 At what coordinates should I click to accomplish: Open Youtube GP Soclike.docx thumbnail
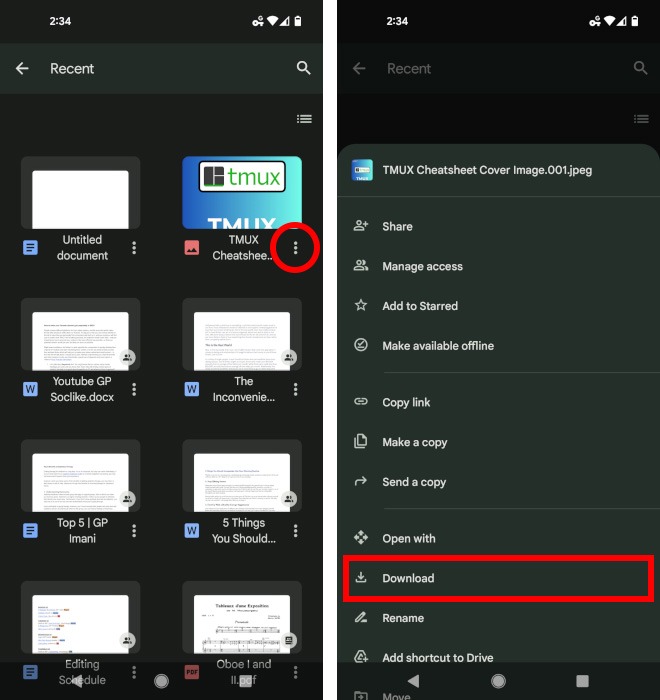tap(80, 334)
